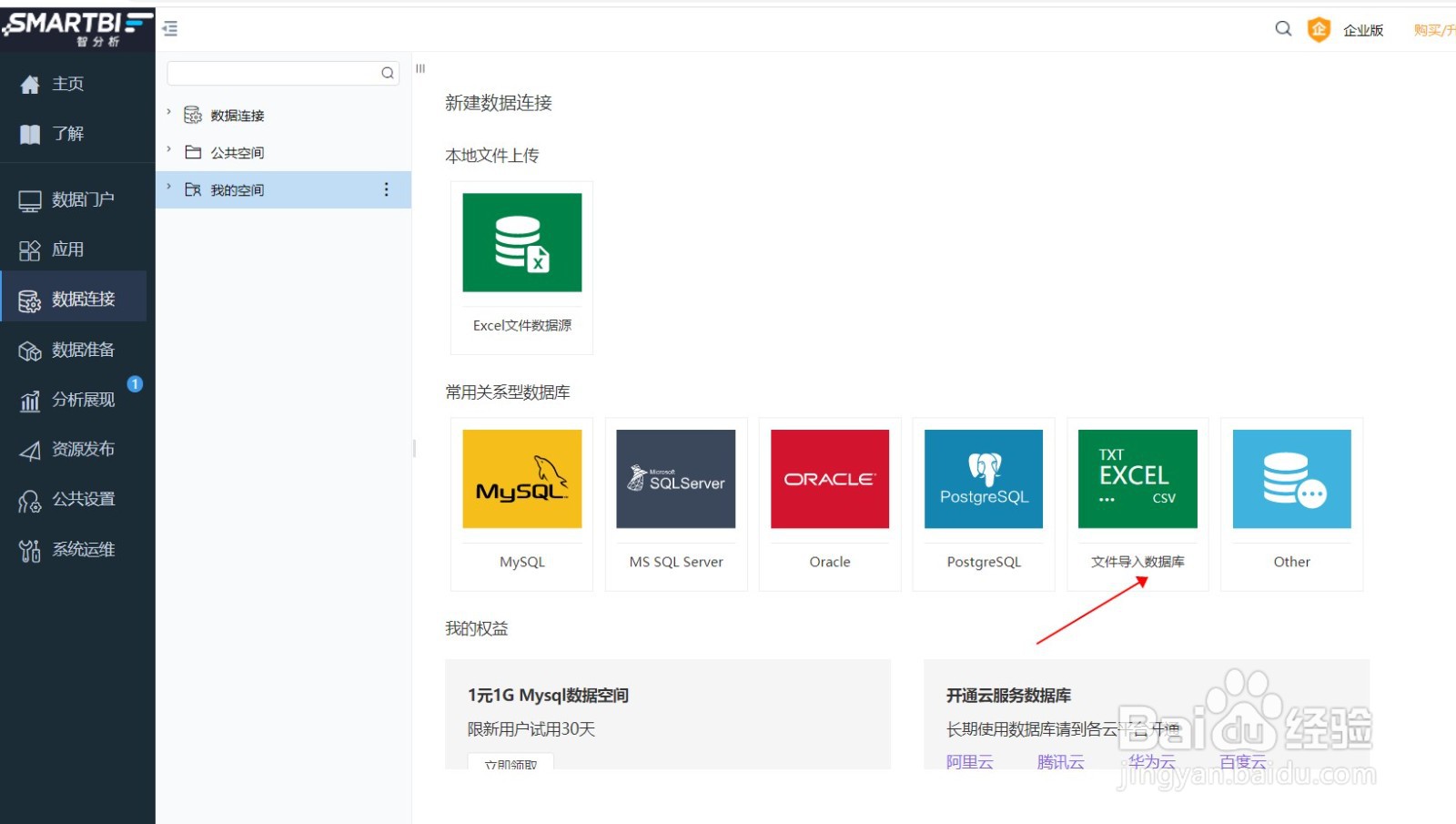The width and height of the screenshot is (1456, 824).
Task: Click the magnifier icon in tree search box
Action: click(388, 73)
